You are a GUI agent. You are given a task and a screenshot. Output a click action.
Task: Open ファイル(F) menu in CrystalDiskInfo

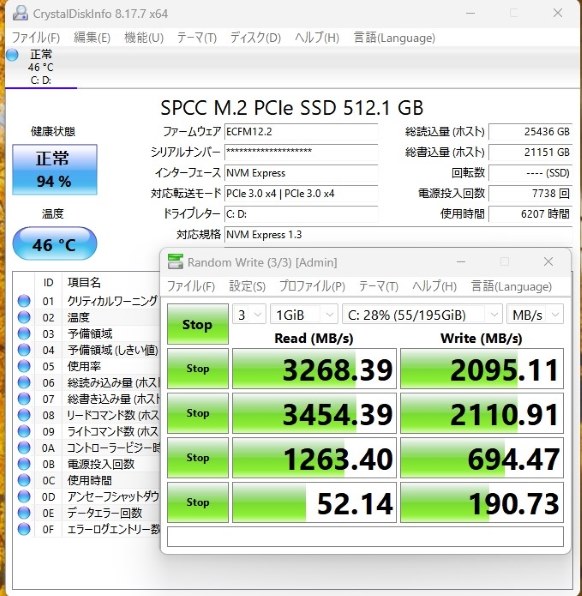pyautogui.click(x=36, y=38)
